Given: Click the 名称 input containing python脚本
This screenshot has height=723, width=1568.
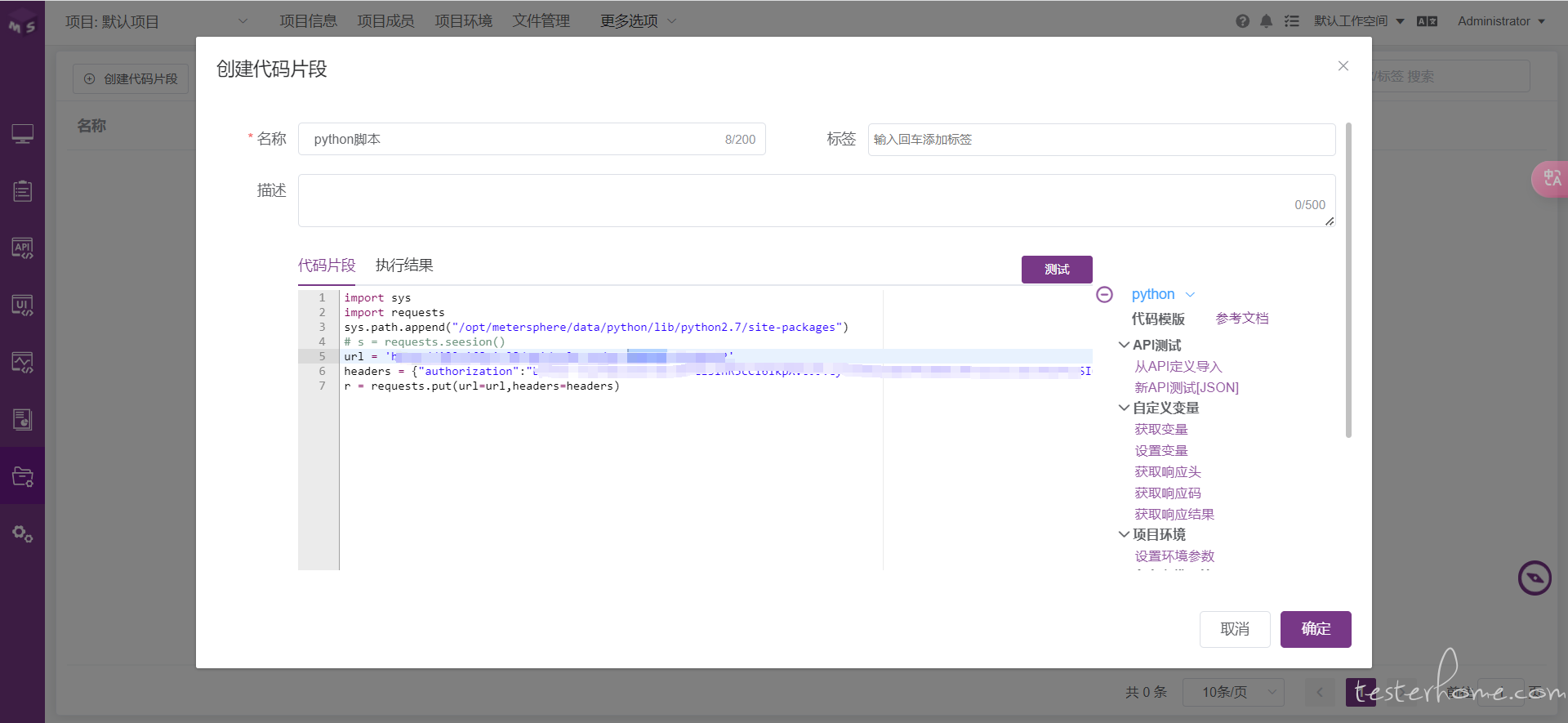Looking at the screenshot, I should pos(532,140).
